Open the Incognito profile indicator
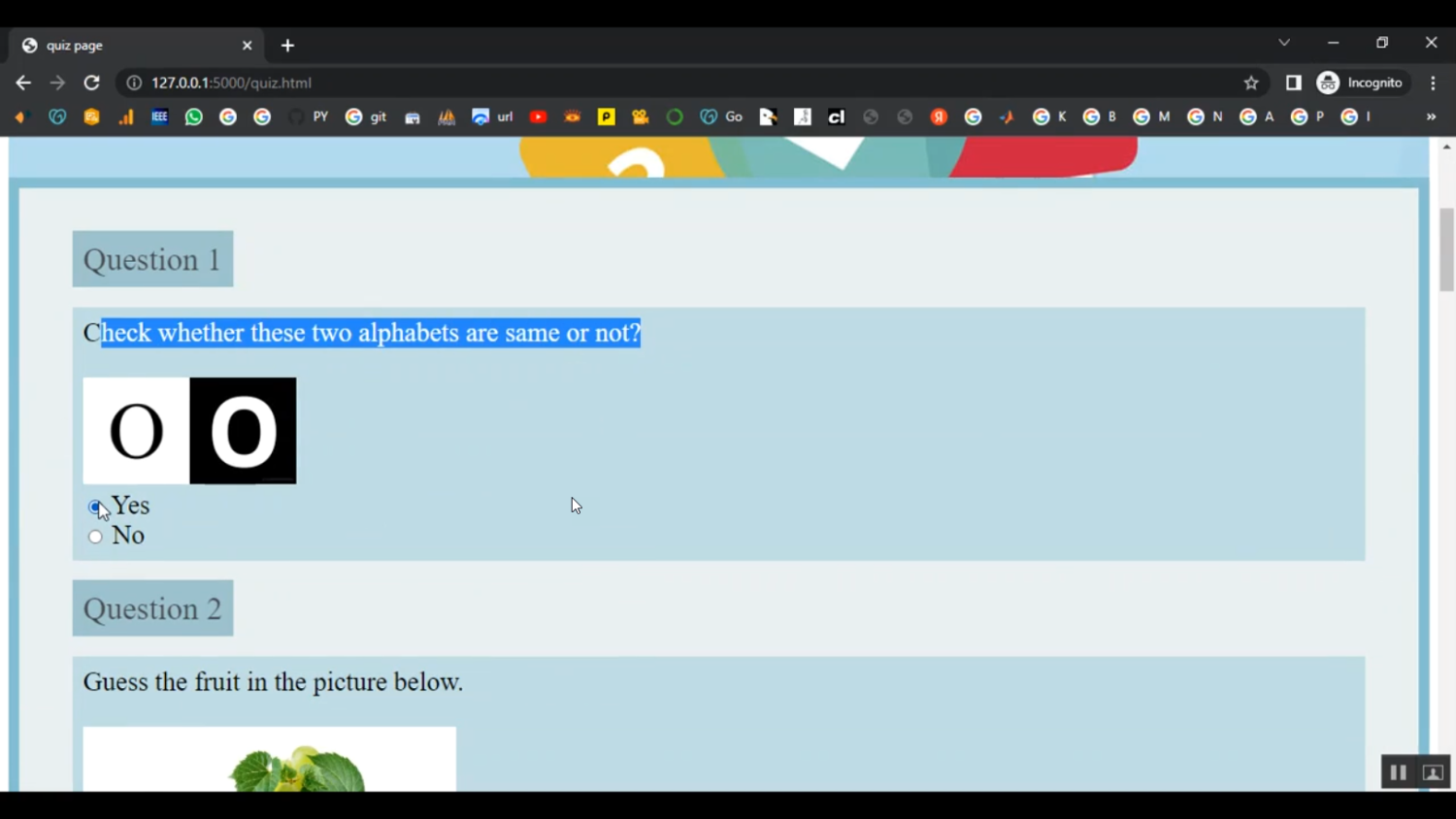The height and width of the screenshot is (819, 1456). (1360, 83)
